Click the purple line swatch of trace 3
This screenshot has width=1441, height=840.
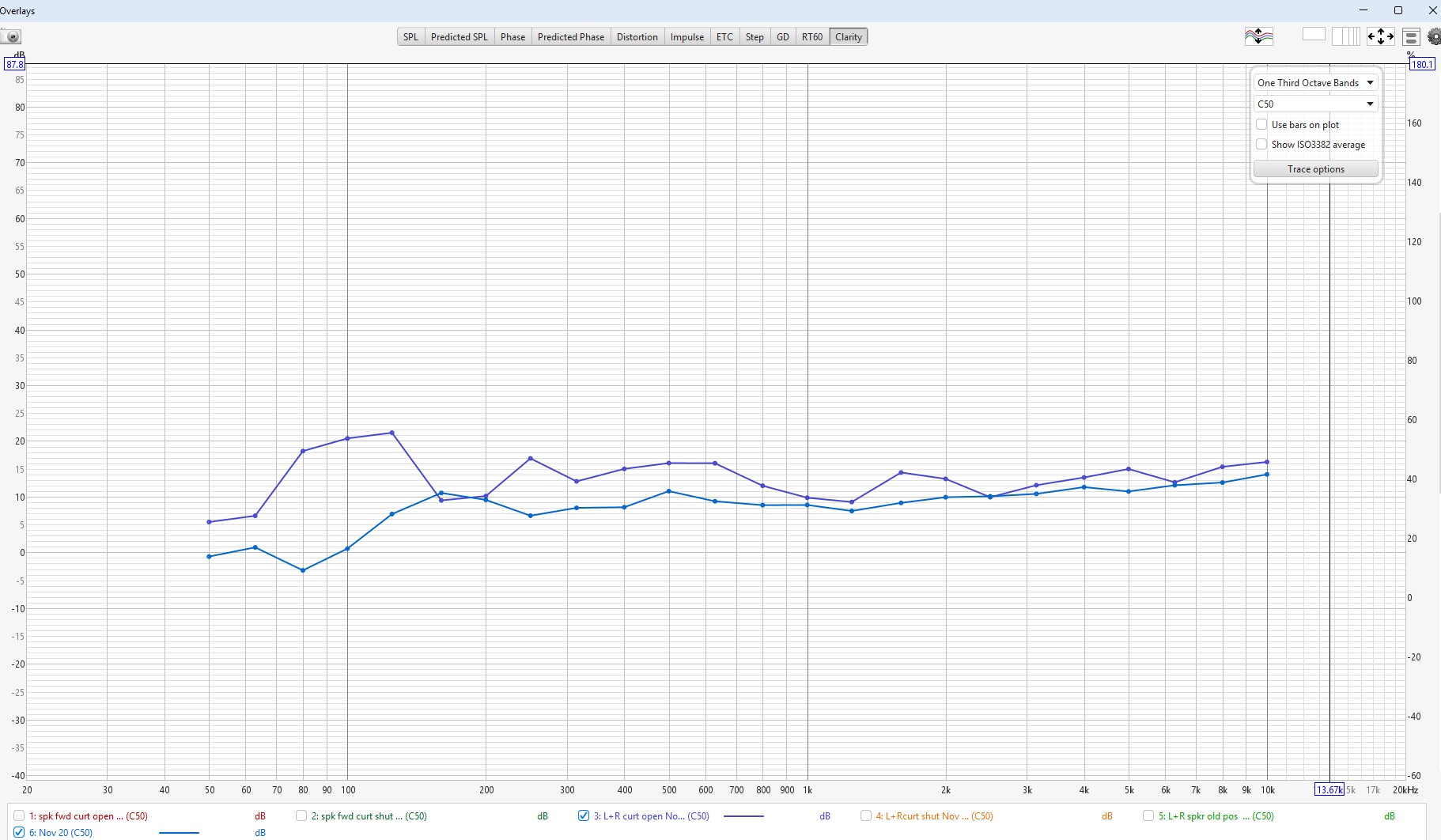(743, 815)
